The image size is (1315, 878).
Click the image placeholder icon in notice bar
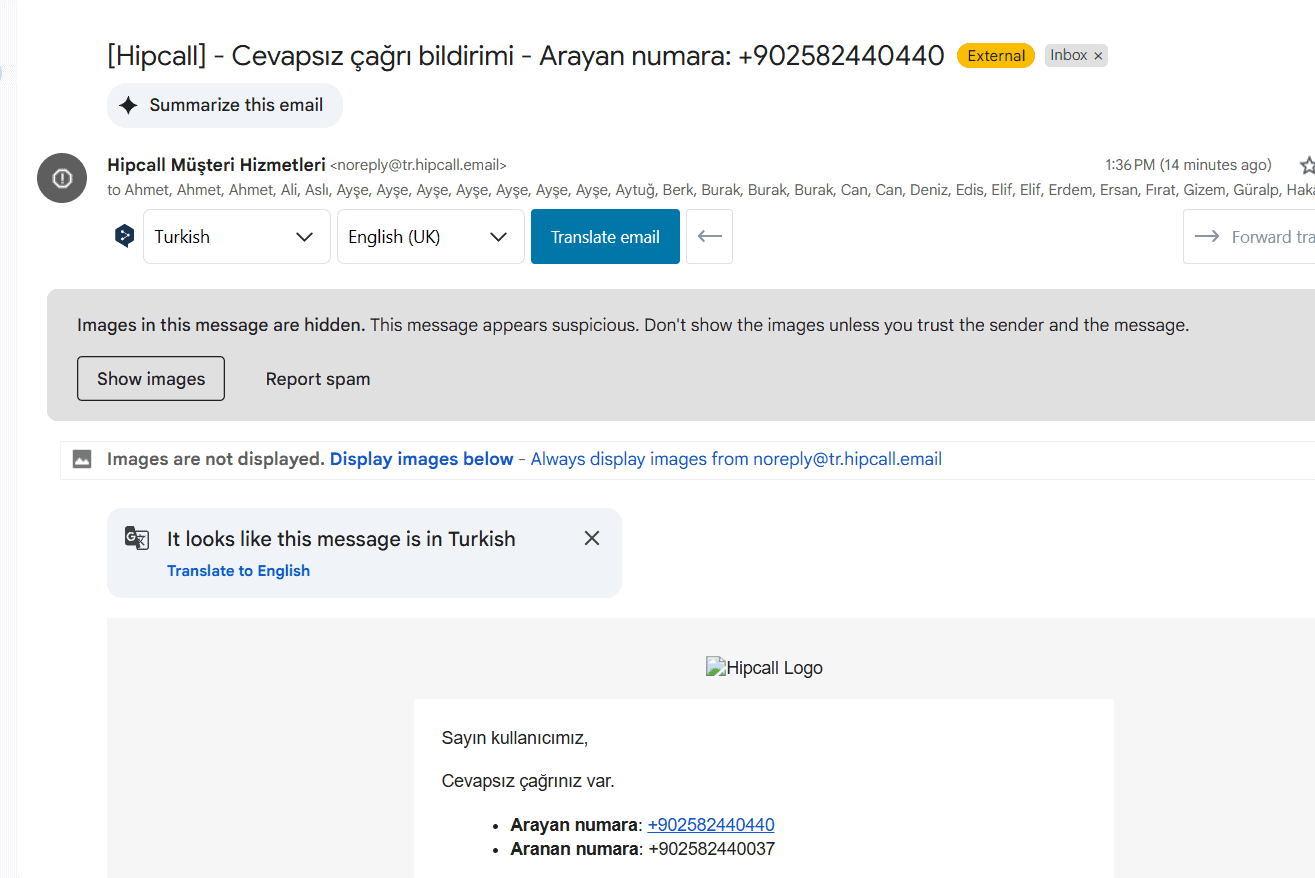point(82,459)
